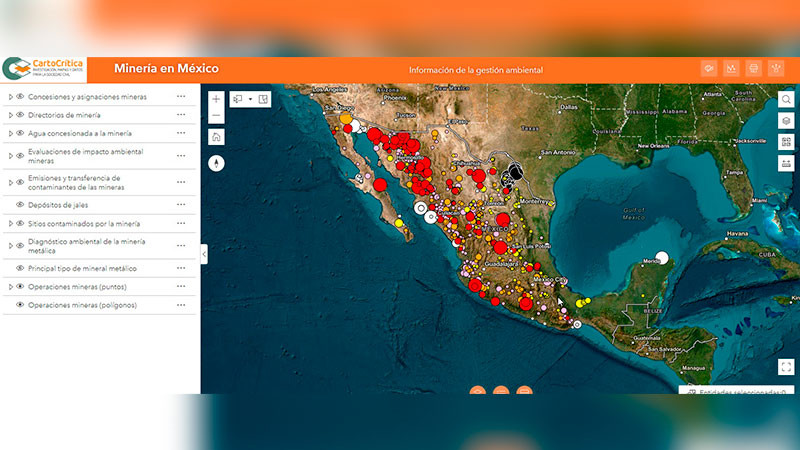Toggle visibility of Operaciones mineras (puntos)

20,286
